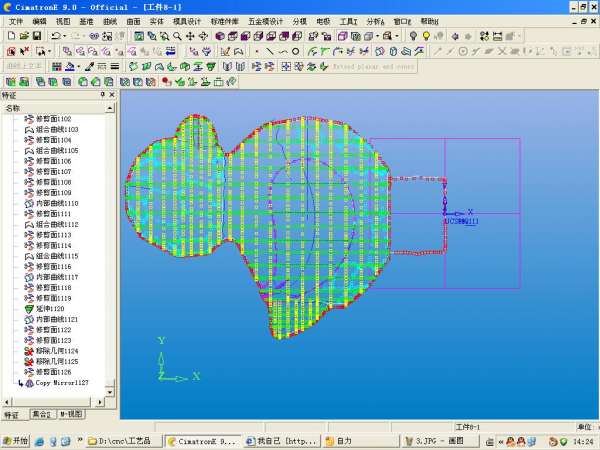Switch to the 集合 tab
Image resolution: width=600 pixels, height=450 pixels.
tap(41, 414)
